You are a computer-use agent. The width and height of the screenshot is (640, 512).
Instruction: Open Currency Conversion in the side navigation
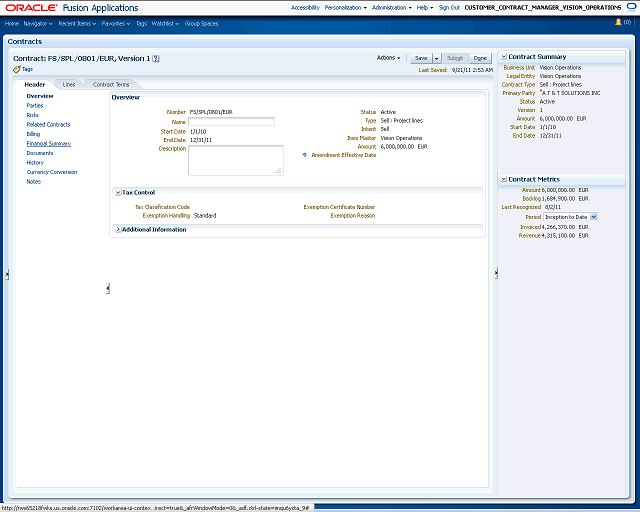[52, 172]
